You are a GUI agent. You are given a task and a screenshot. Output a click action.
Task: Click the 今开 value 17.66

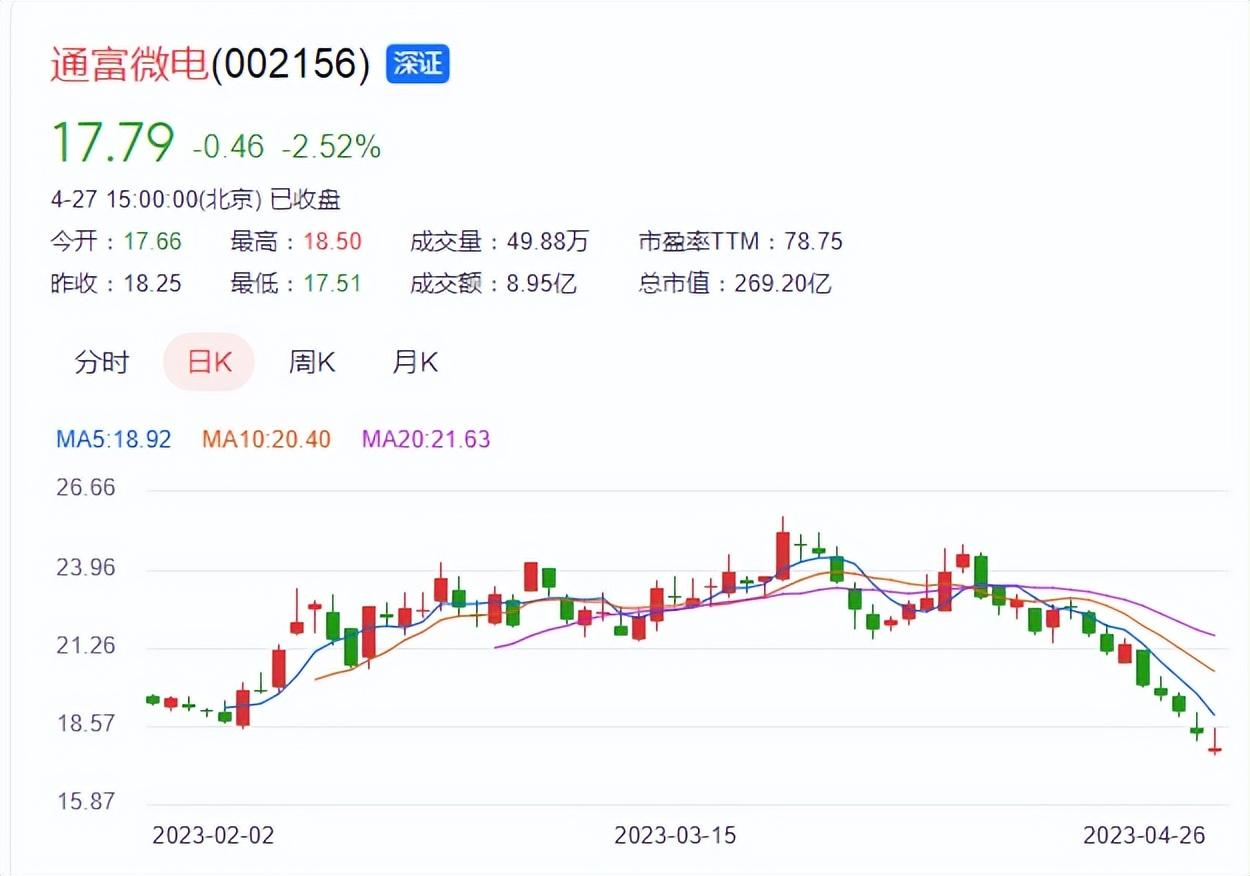[x=153, y=242]
